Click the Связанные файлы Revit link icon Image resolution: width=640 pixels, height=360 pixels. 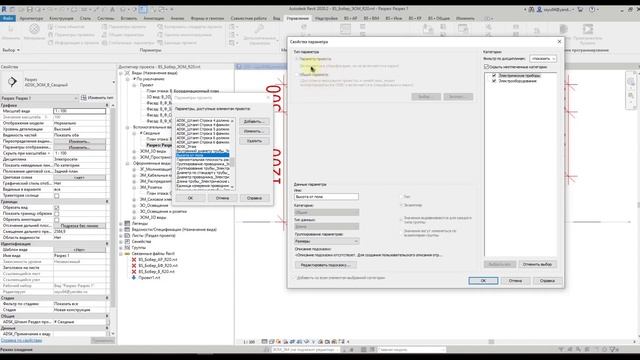tap(127, 253)
